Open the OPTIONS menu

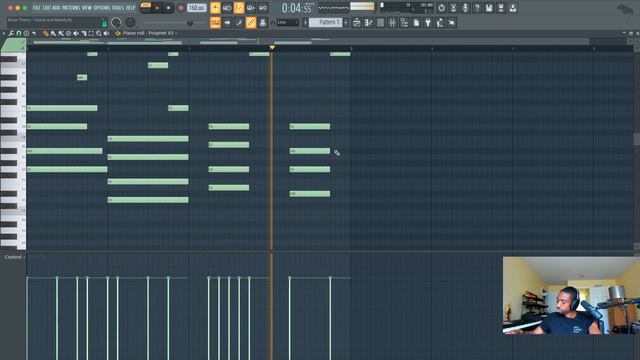pos(102,8)
